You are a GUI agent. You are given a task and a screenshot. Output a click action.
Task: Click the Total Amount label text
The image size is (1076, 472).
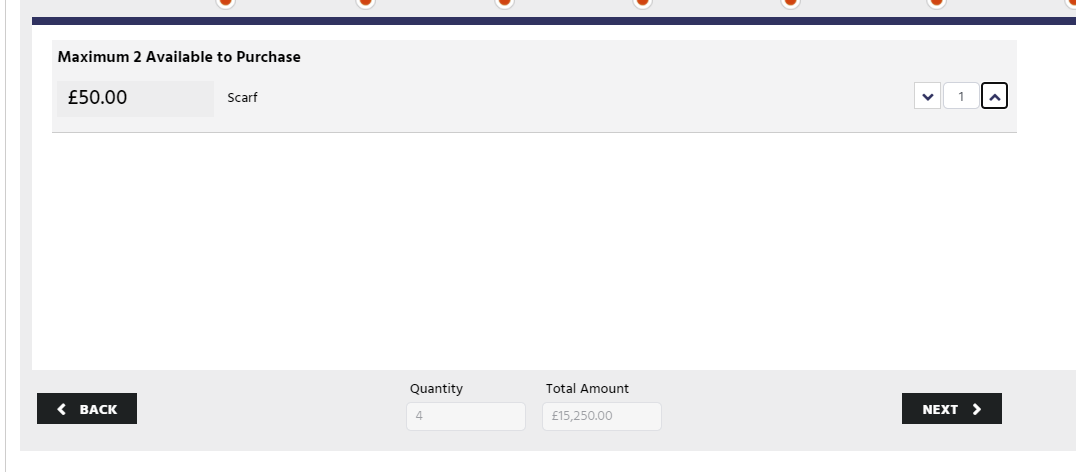[587, 388]
